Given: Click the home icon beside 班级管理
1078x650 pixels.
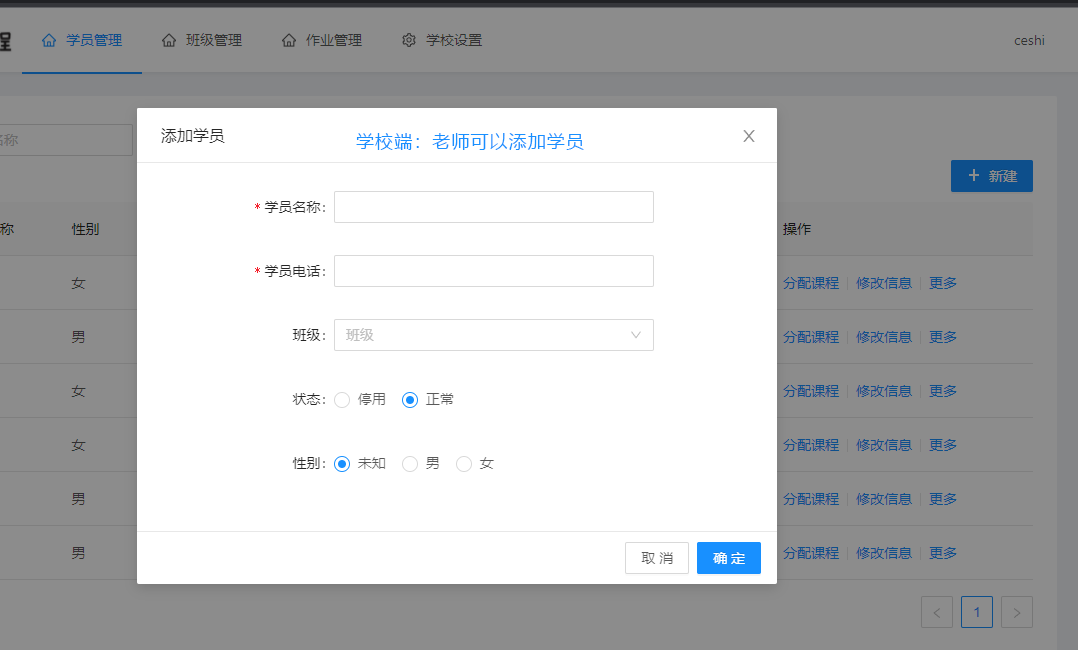Looking at the screenshot, I should pos(168,41).
